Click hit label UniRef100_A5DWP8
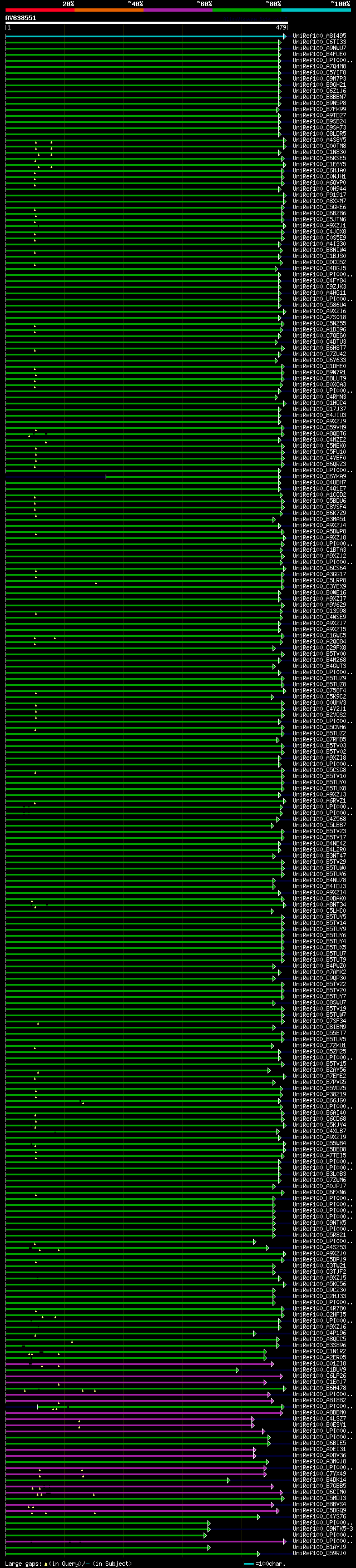Viewport: 356px width, 1568px height. pos(319,531)
